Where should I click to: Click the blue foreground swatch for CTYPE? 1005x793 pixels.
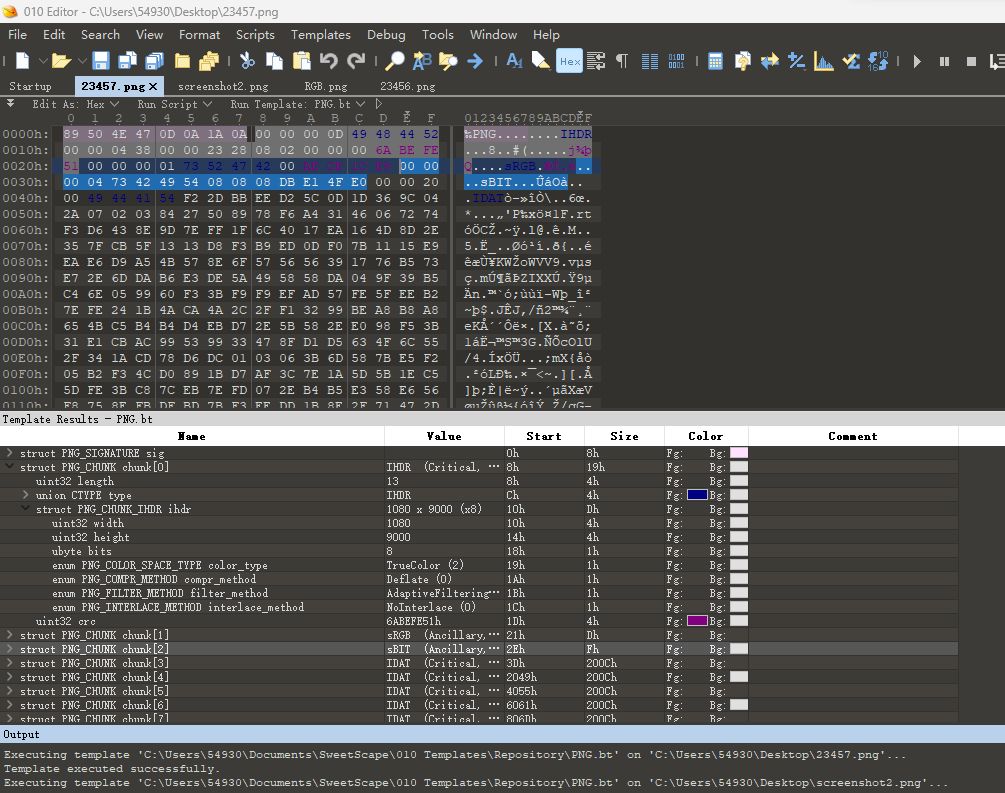click(697, 495)
